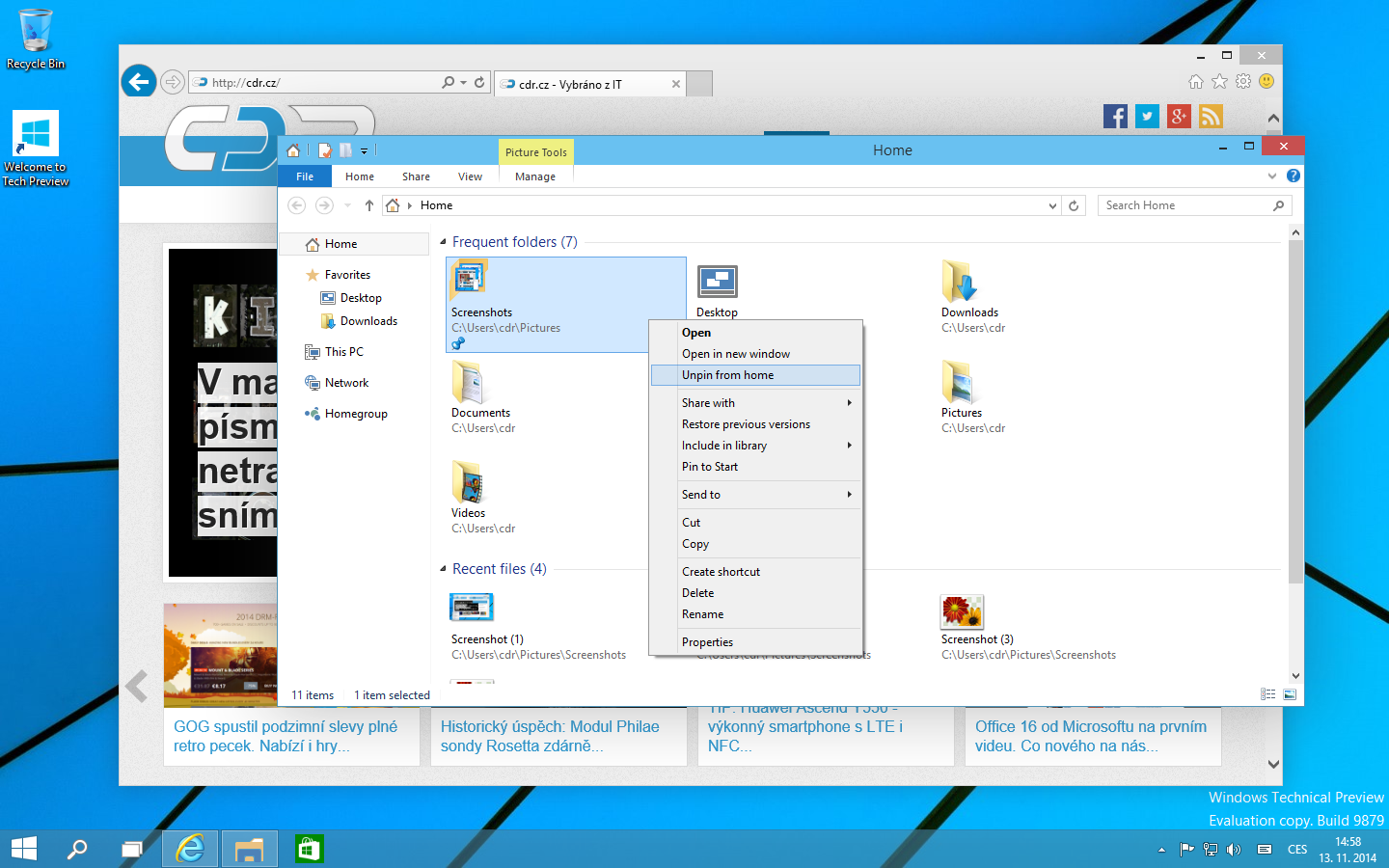This screenshot has width=1389, height=868.
Task: Open the Facebook icon on webpage
Action: coord(1115,117)
